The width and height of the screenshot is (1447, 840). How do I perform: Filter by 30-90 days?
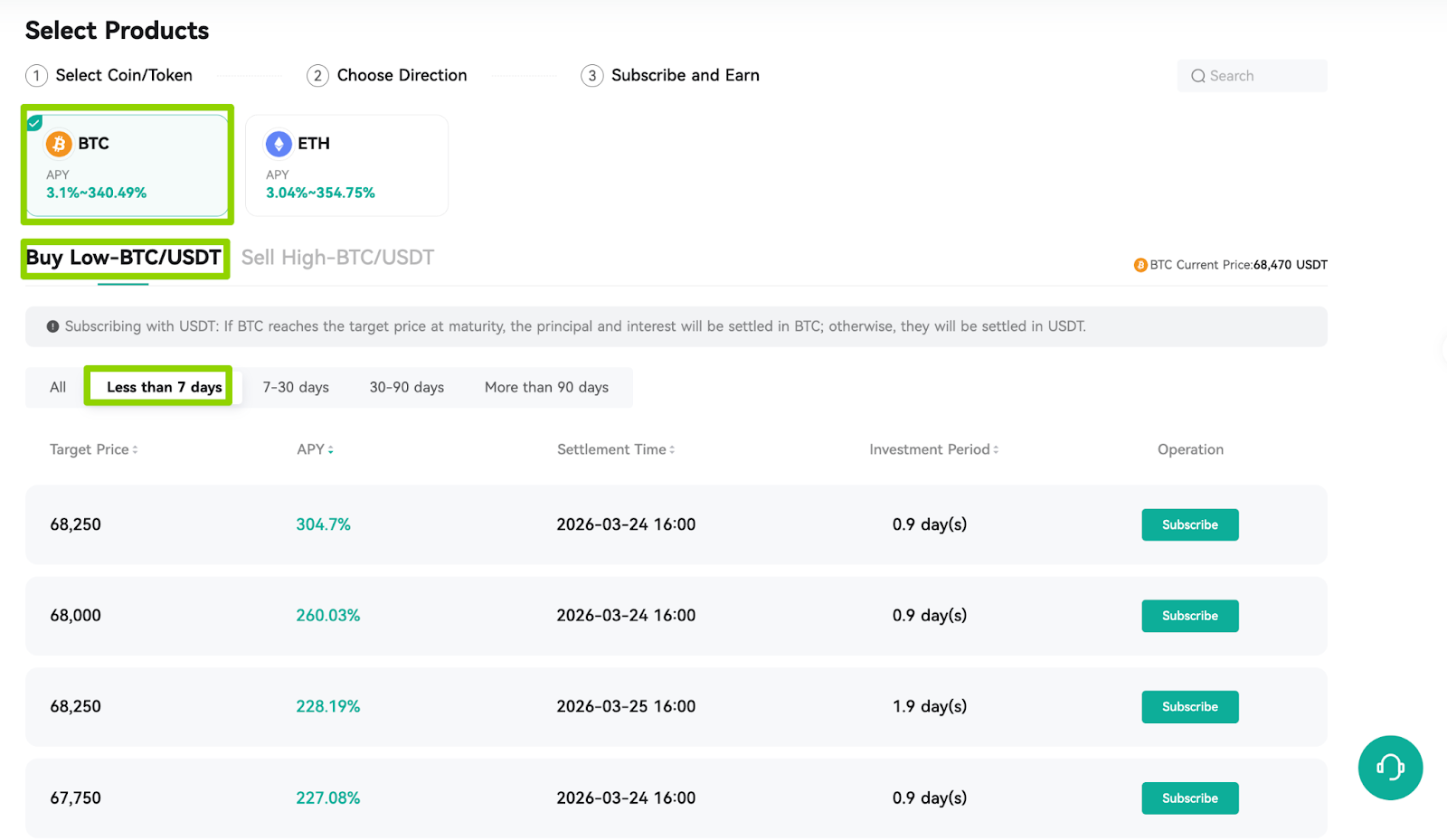(407, 387)
